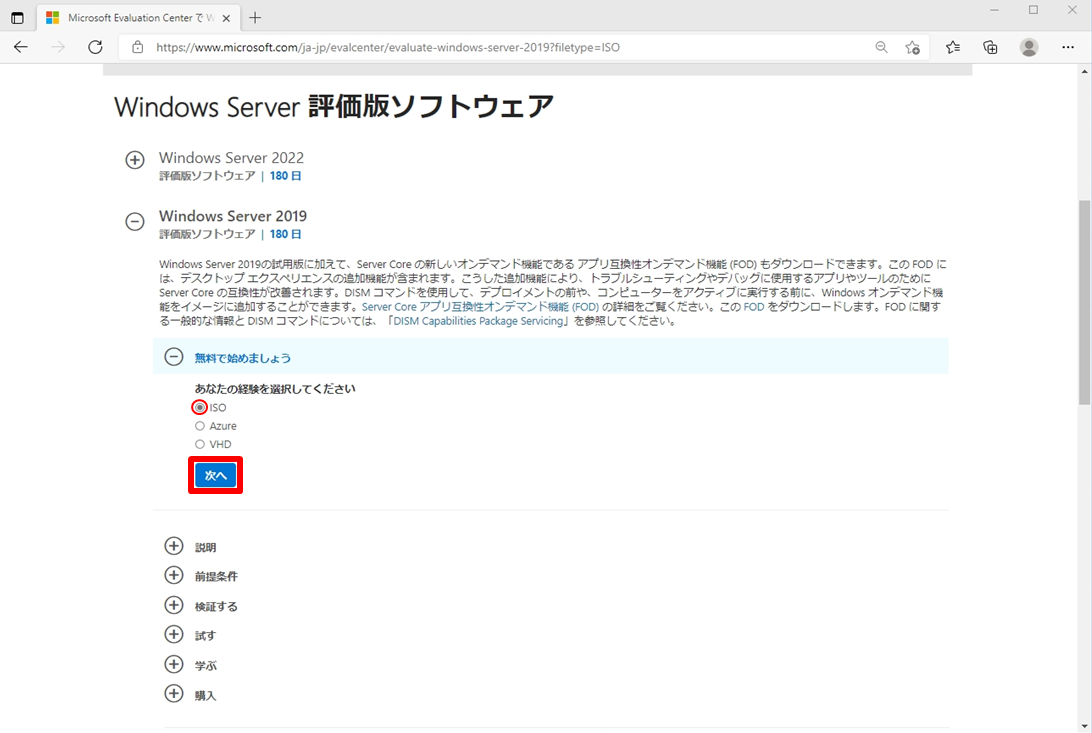Minimize the browser window
The height and width of the screenshot is (733, 1092).
pos(994,10)
